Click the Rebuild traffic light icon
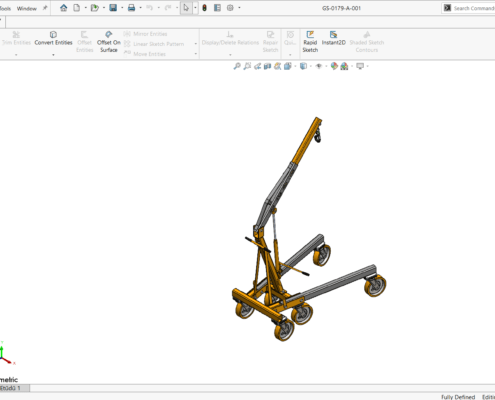 [205, 8]
